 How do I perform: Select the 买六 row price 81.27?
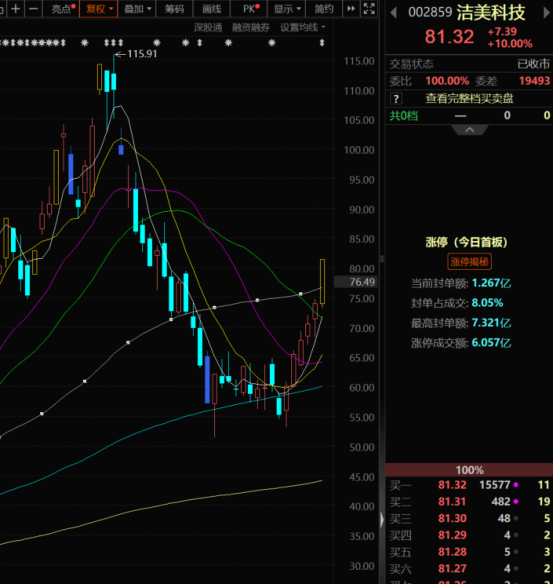pos(452,569)
